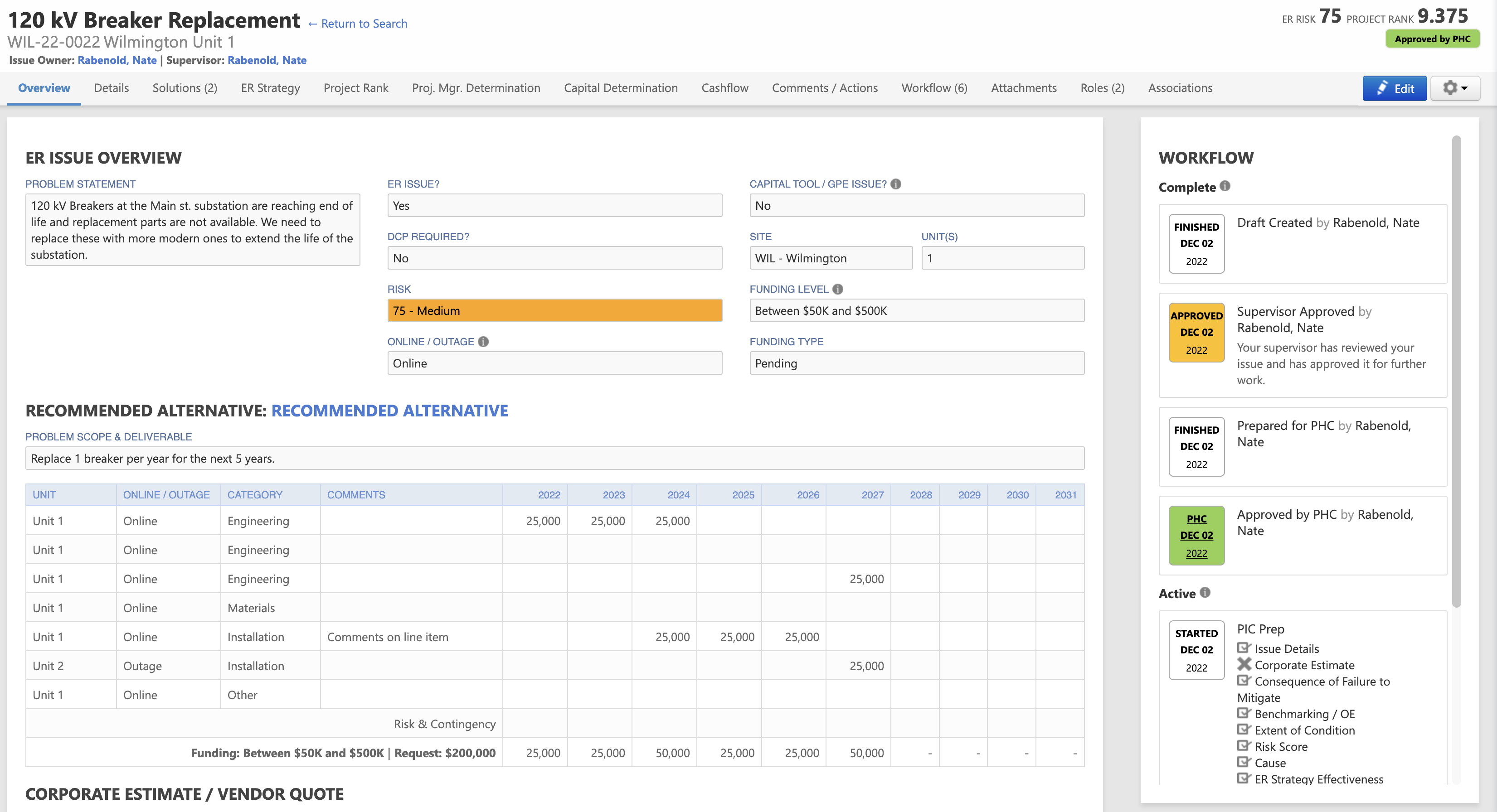Click info icon beside Active heading
The image size is (1497, 812).
[1205, 592]
